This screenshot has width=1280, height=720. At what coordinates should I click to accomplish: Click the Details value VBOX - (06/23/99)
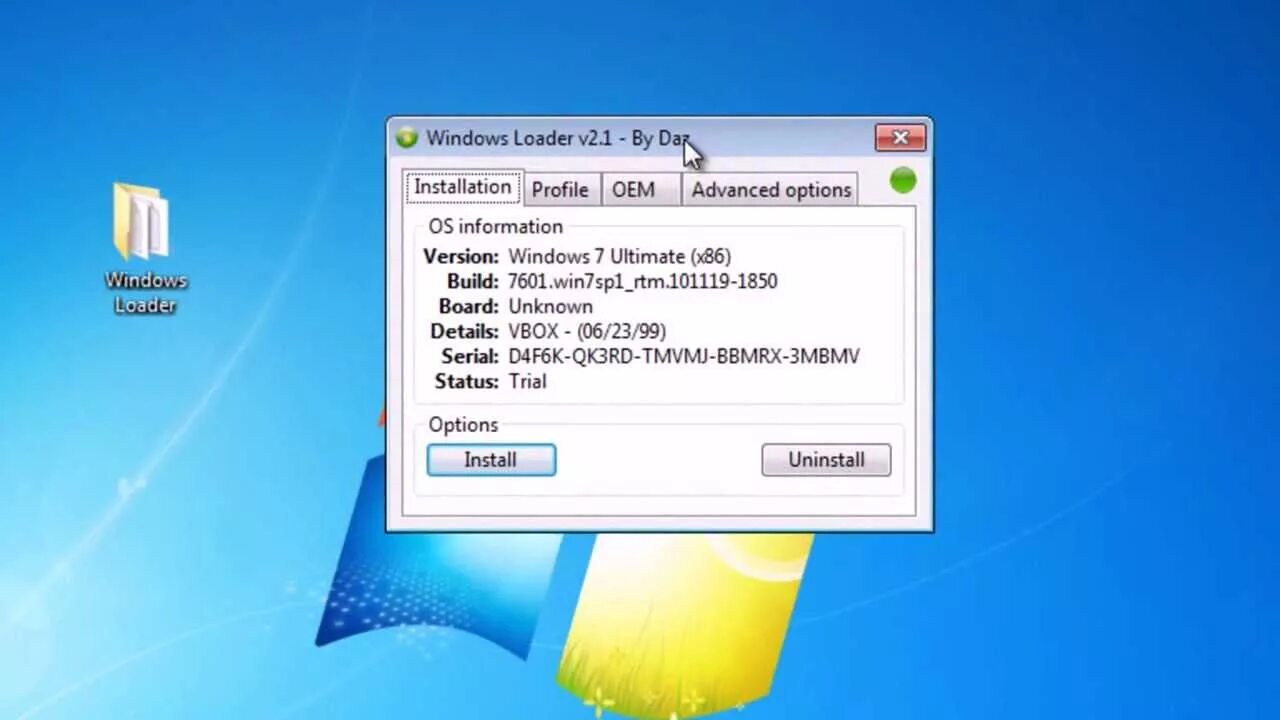tap(587, 331)
